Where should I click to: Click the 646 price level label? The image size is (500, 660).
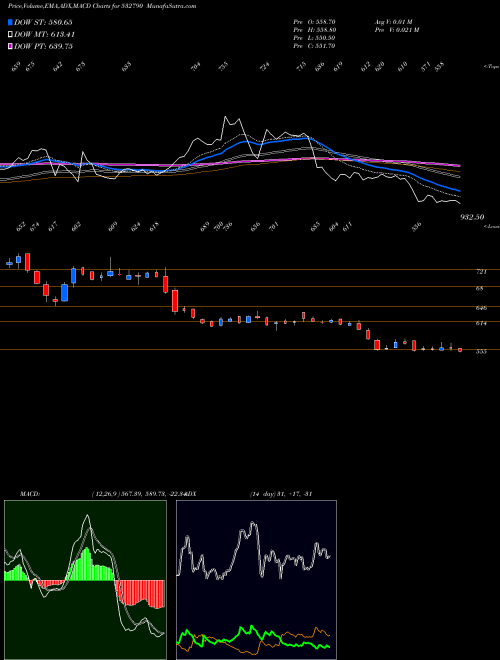(481, 308)
